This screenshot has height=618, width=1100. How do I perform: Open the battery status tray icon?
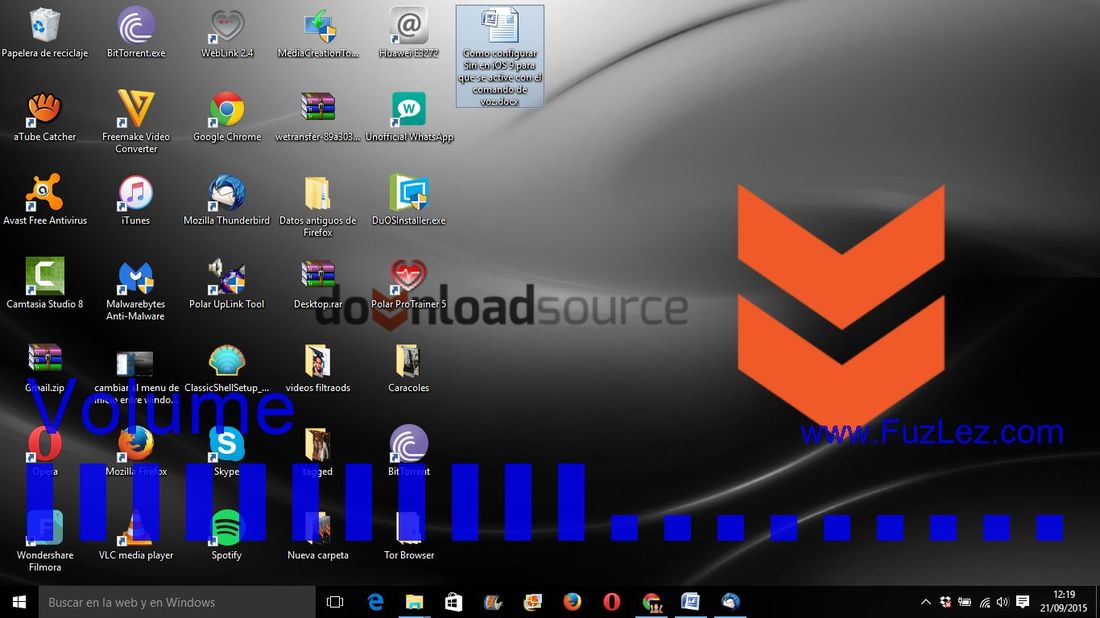tap(965, 602)
